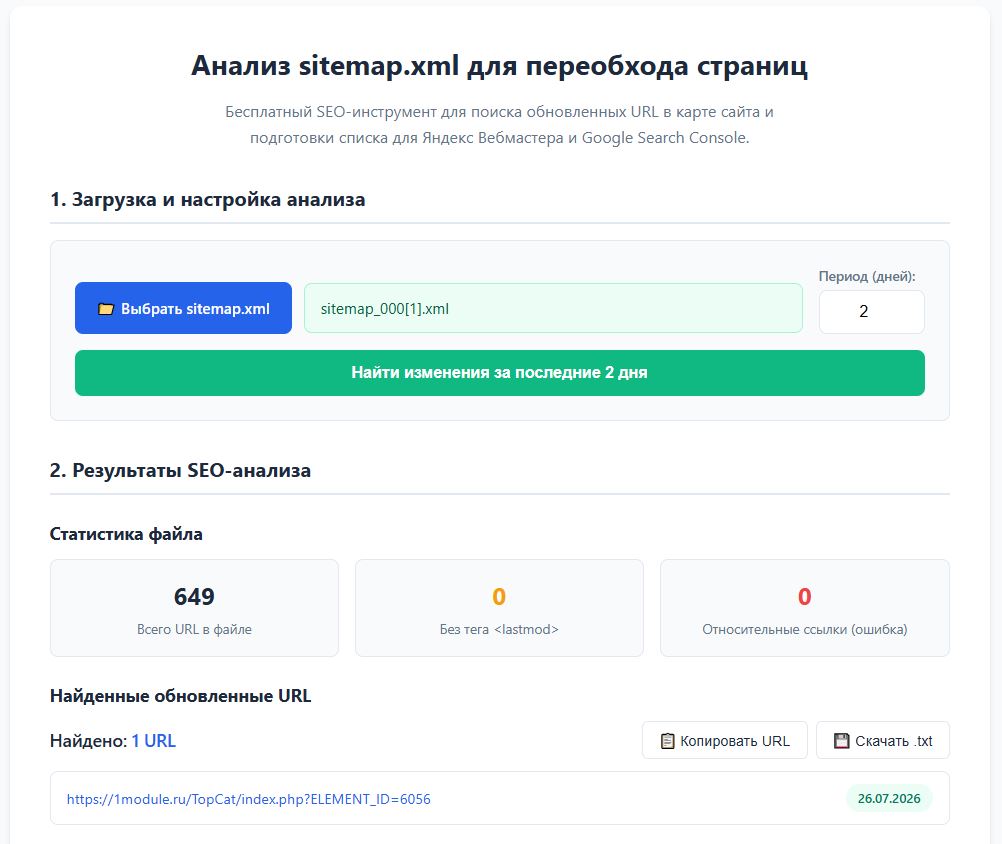Start search with Найти изменения за последние 2 дня

pyautogui.click(x=500, y=372)
